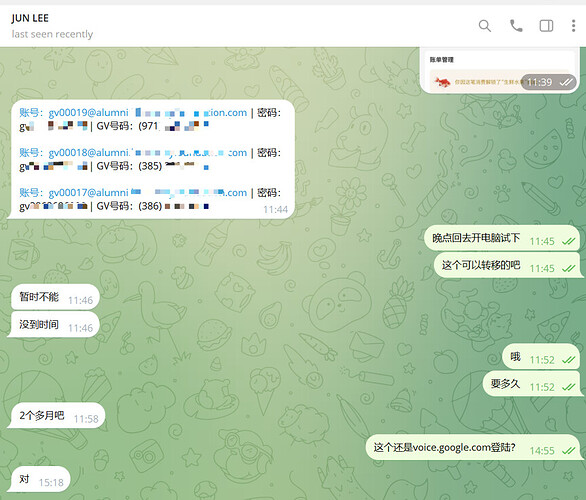Viewport: 586px width, 500px height.
Task: Click the 'last seen recently' status text
Action: [x=52, y=34]
